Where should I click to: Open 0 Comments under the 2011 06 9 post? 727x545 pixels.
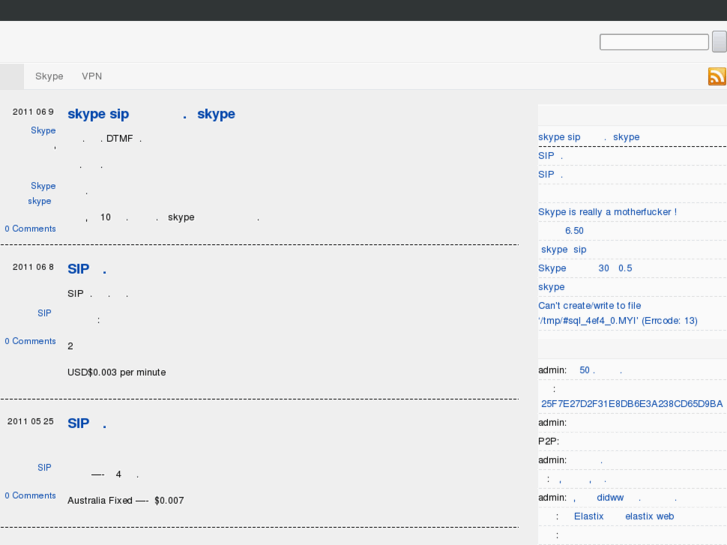(x=30, y=229)
